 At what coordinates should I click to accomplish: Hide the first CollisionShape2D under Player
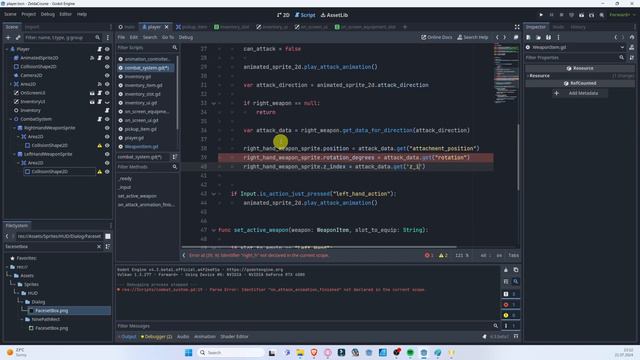107,67
